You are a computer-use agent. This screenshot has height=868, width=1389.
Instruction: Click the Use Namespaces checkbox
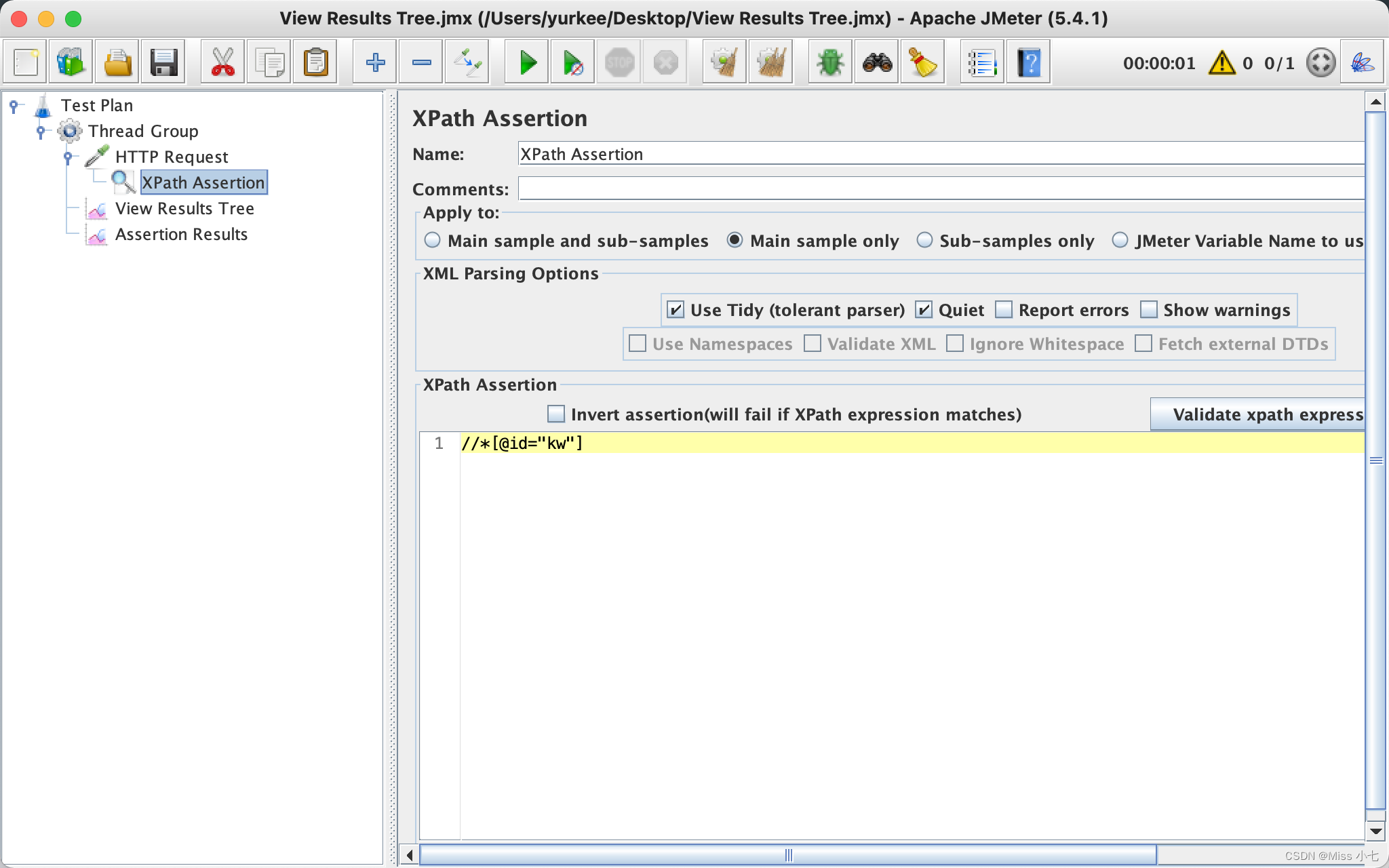(x=638, y=343)
